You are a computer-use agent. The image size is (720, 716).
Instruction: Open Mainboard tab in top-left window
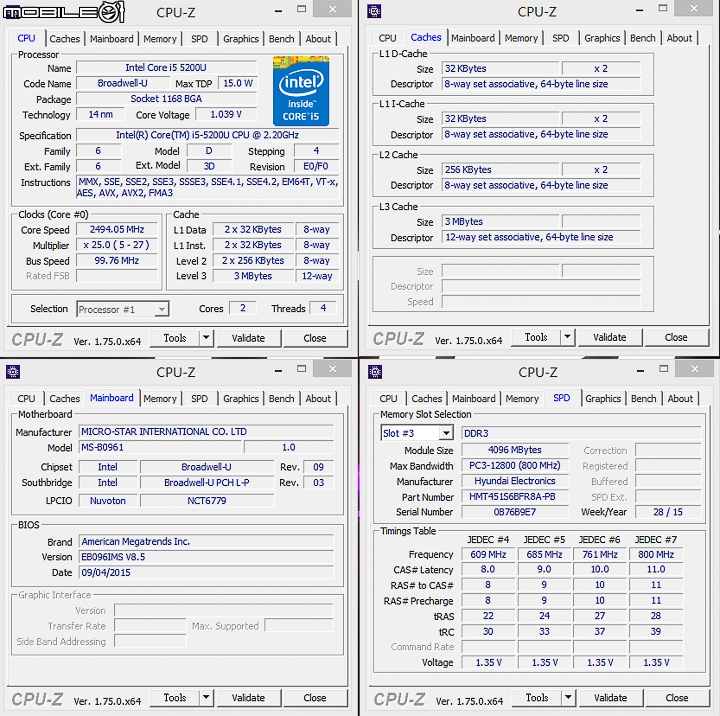click(x=112, y=39)
